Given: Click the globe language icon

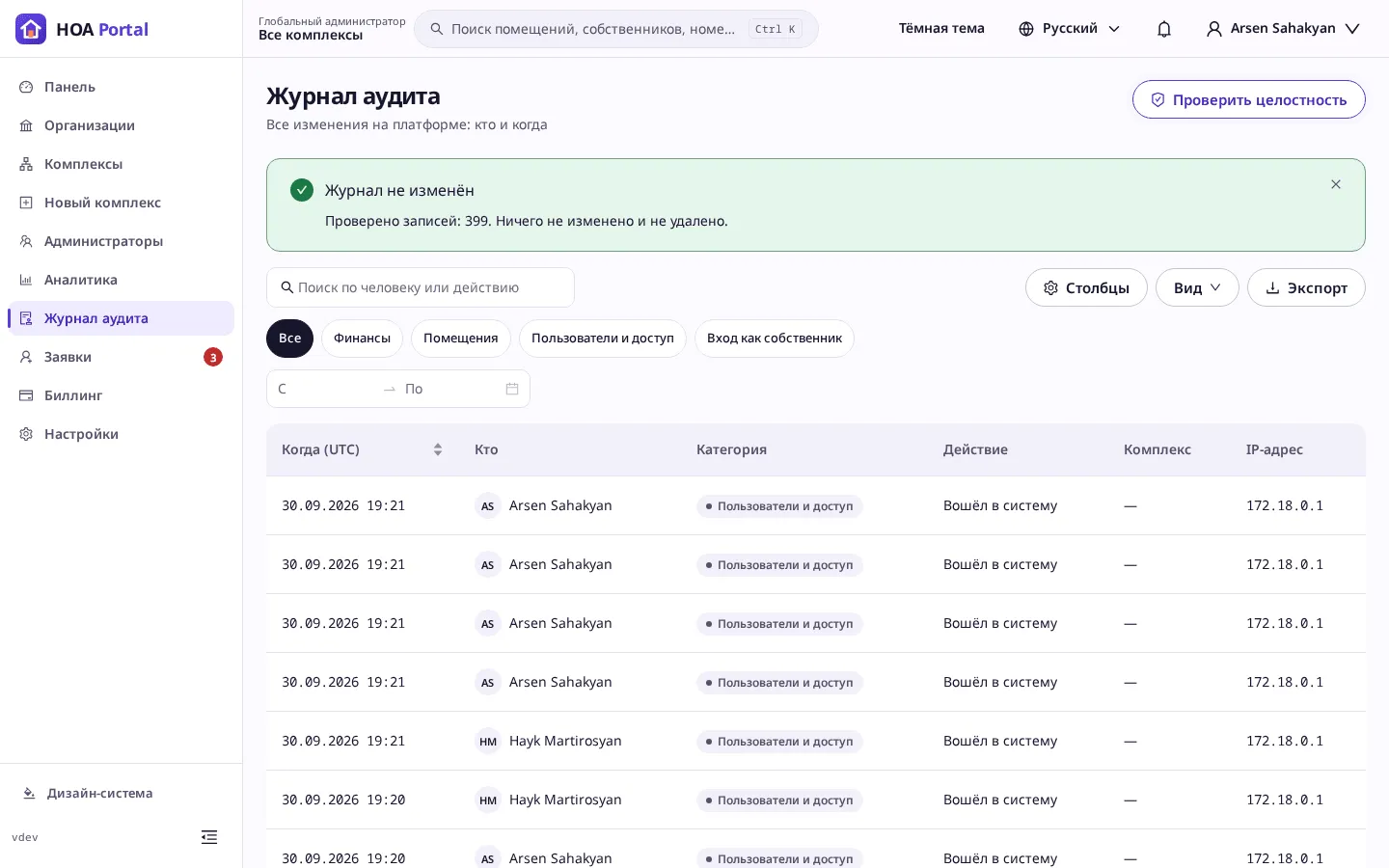Looking at the screenshot, I should (x=1026, y=29).
